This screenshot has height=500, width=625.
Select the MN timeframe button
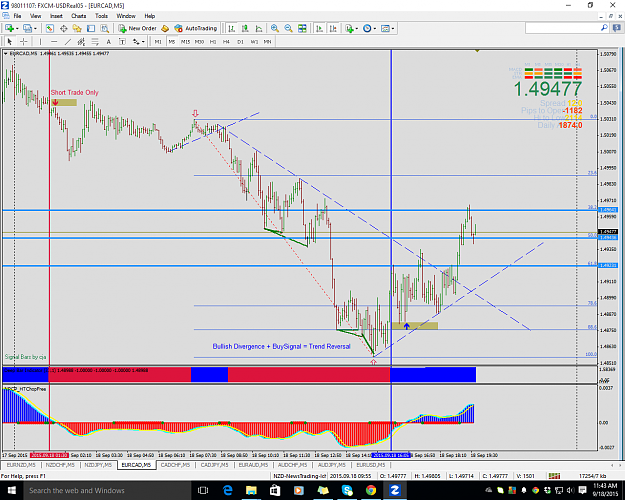point(267,41)
